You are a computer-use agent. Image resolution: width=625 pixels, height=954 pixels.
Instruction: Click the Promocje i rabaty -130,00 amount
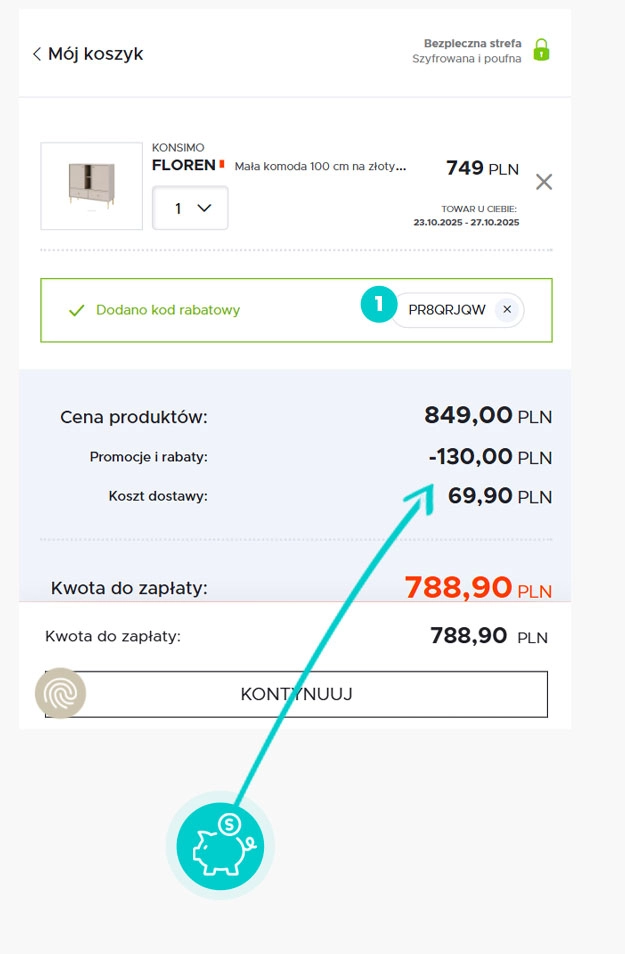(489, 457)
